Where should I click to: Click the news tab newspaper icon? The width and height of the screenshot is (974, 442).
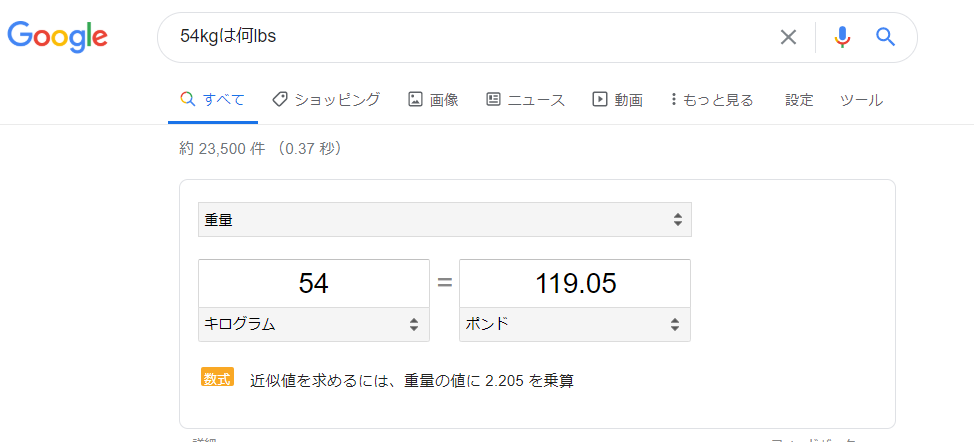pyautogui.click(x=493, y=99)
